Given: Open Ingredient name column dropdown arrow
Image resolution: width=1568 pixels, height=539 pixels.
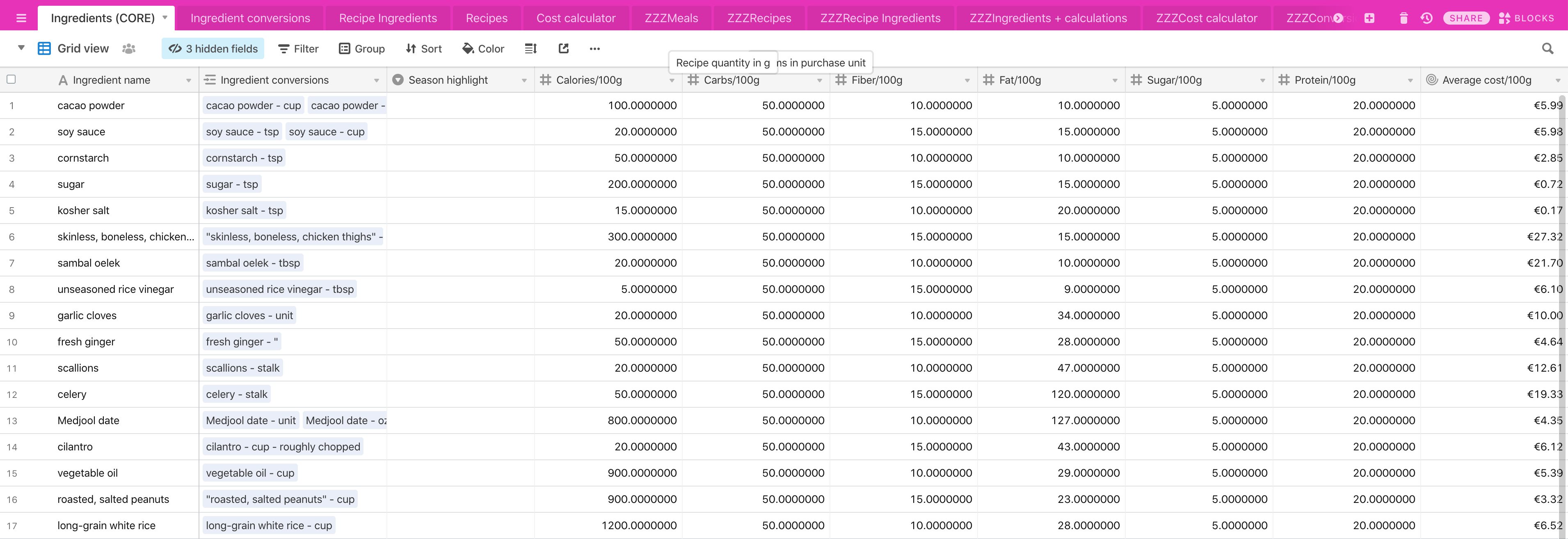Looking at the screenshot, I should (x=189, y=80).
